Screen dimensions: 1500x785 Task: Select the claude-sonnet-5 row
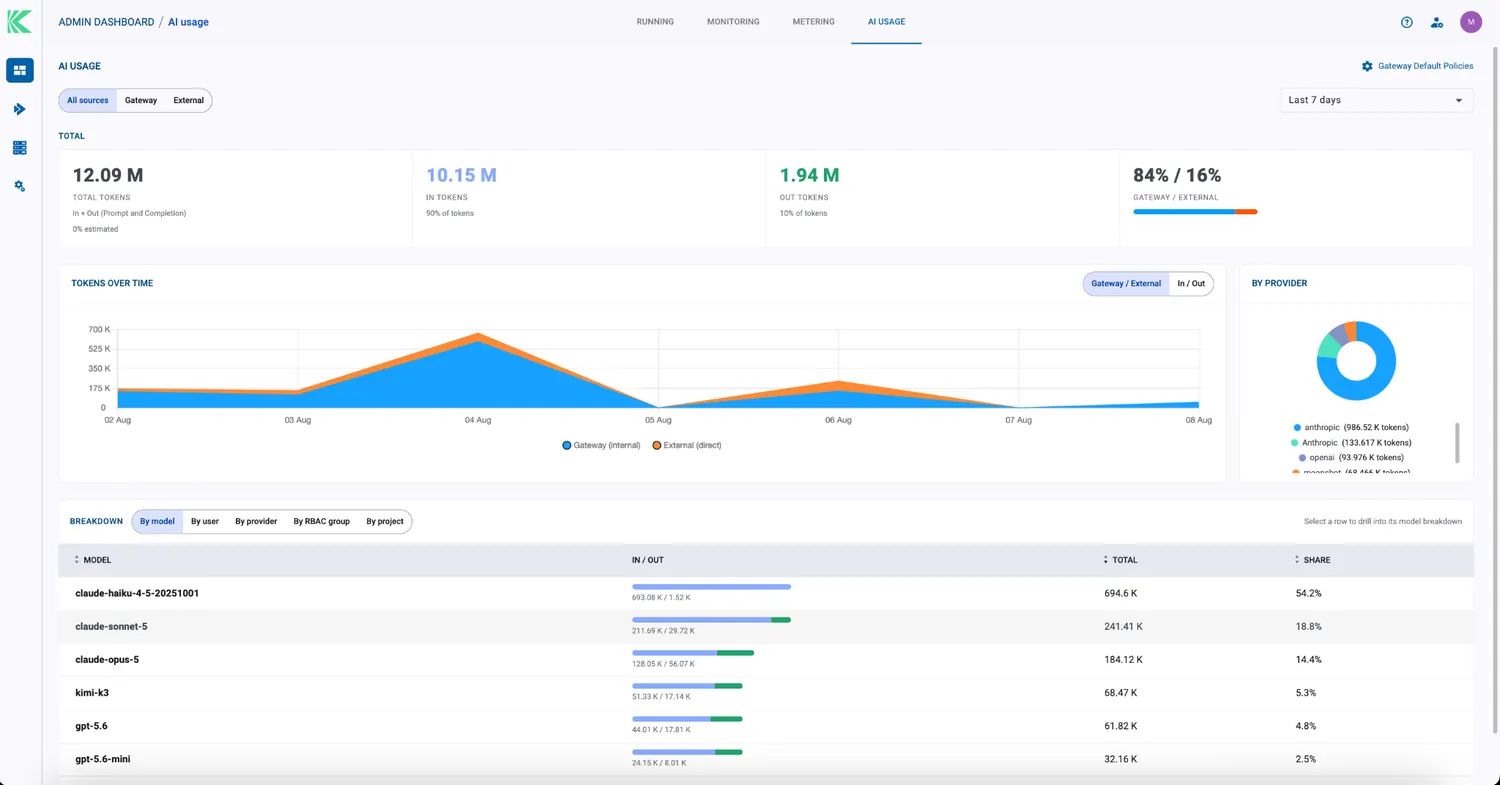coord(765,627)
